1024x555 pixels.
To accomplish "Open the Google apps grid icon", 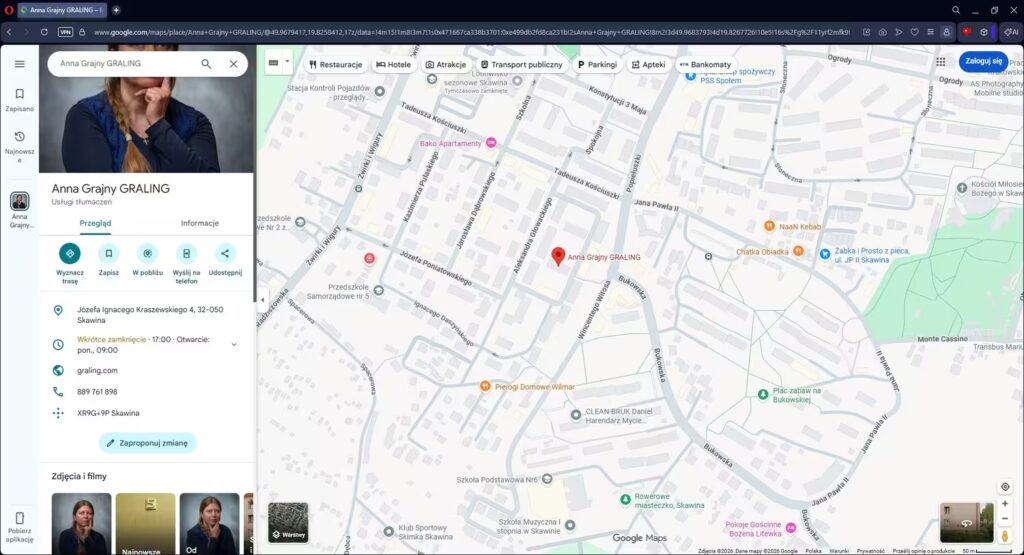I will click(x=940, y=62).
